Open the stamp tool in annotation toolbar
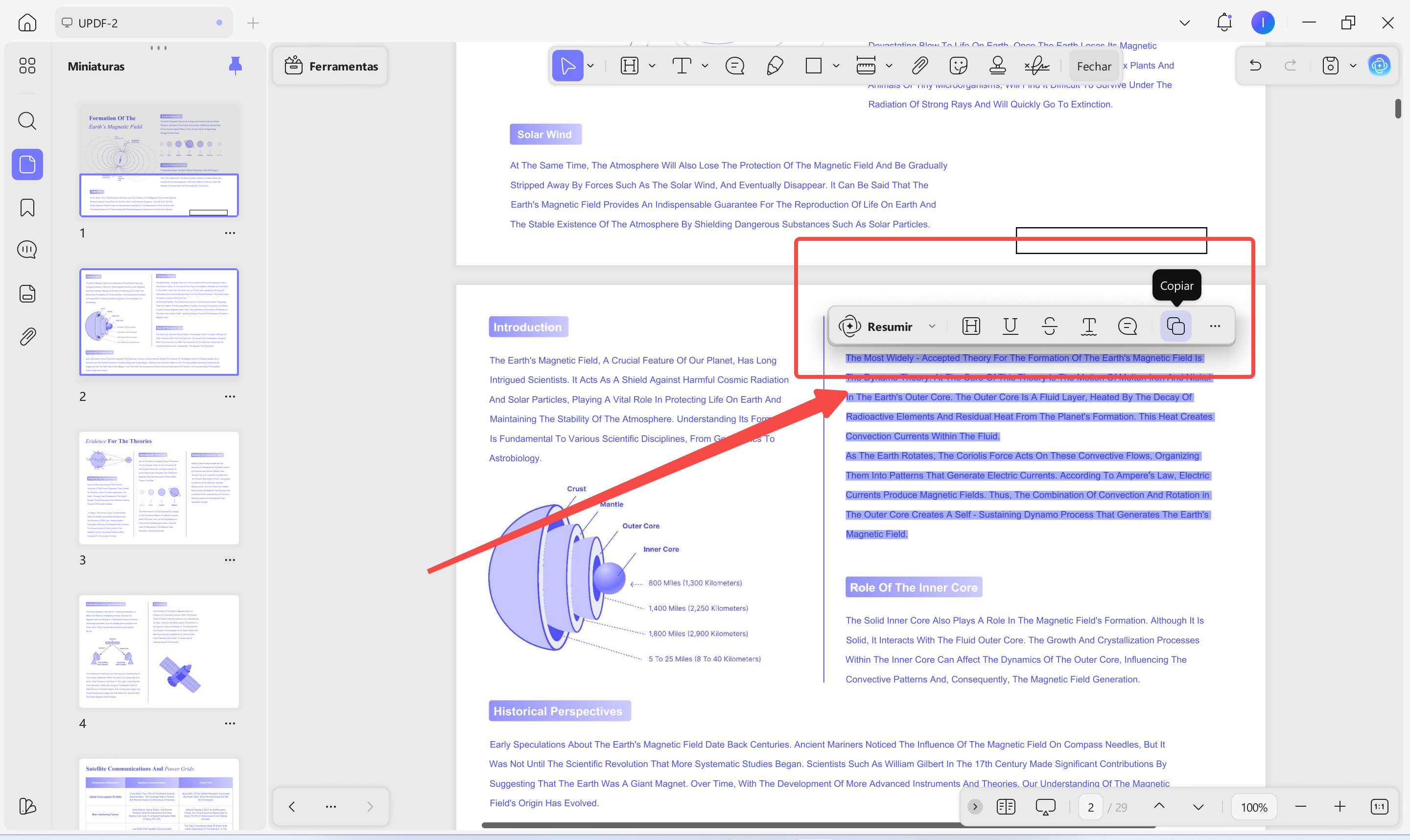 pyautogui.click(x=997, y=66)
